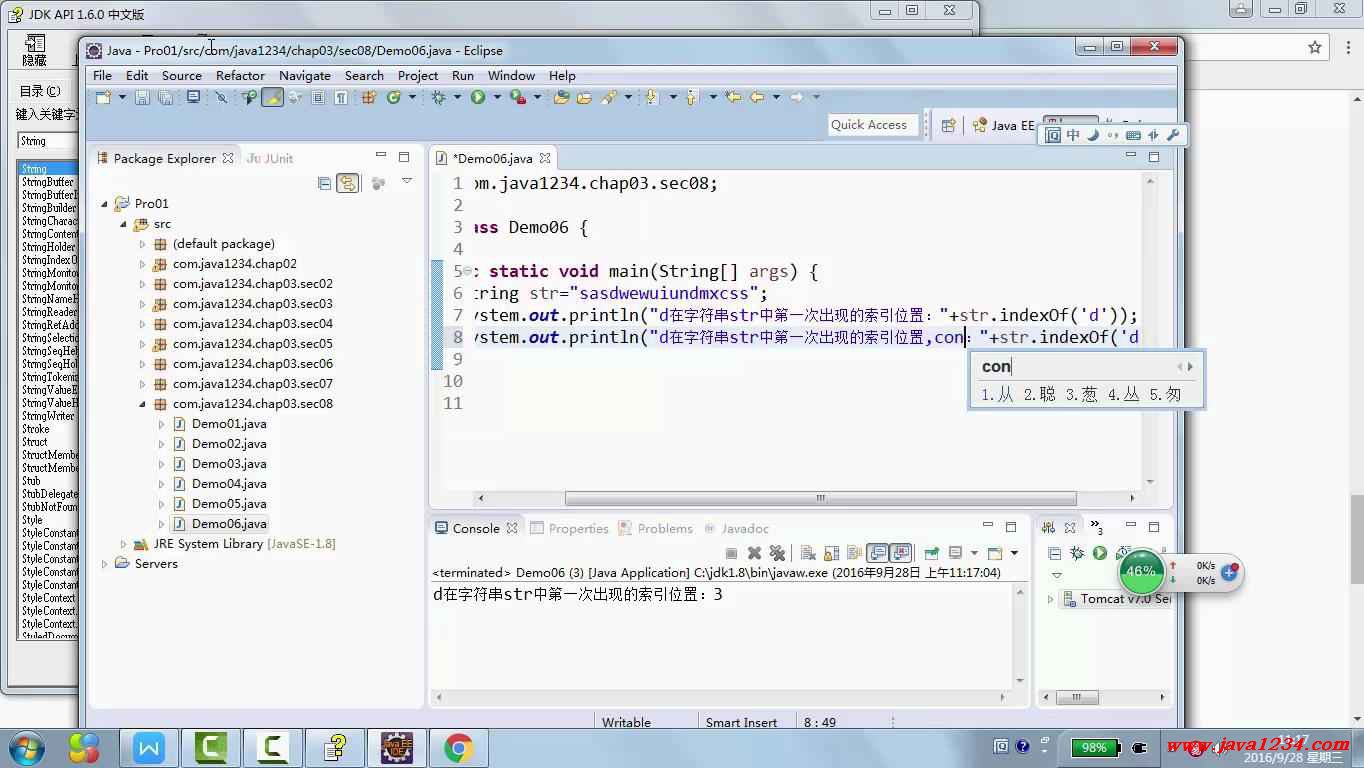Toggle IME Chinese/English mode button
This screenshot has width=1364, height=768.
[1073, 135]
